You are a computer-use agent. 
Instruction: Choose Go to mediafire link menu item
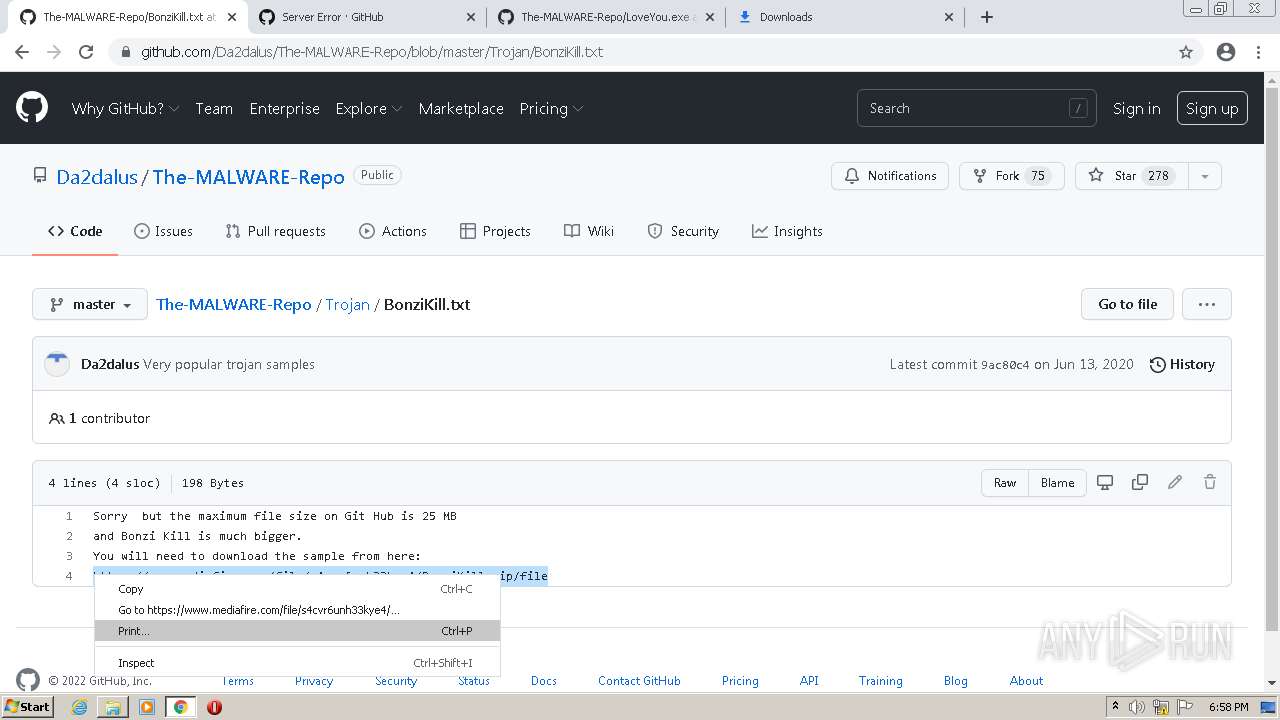point(297,610)
